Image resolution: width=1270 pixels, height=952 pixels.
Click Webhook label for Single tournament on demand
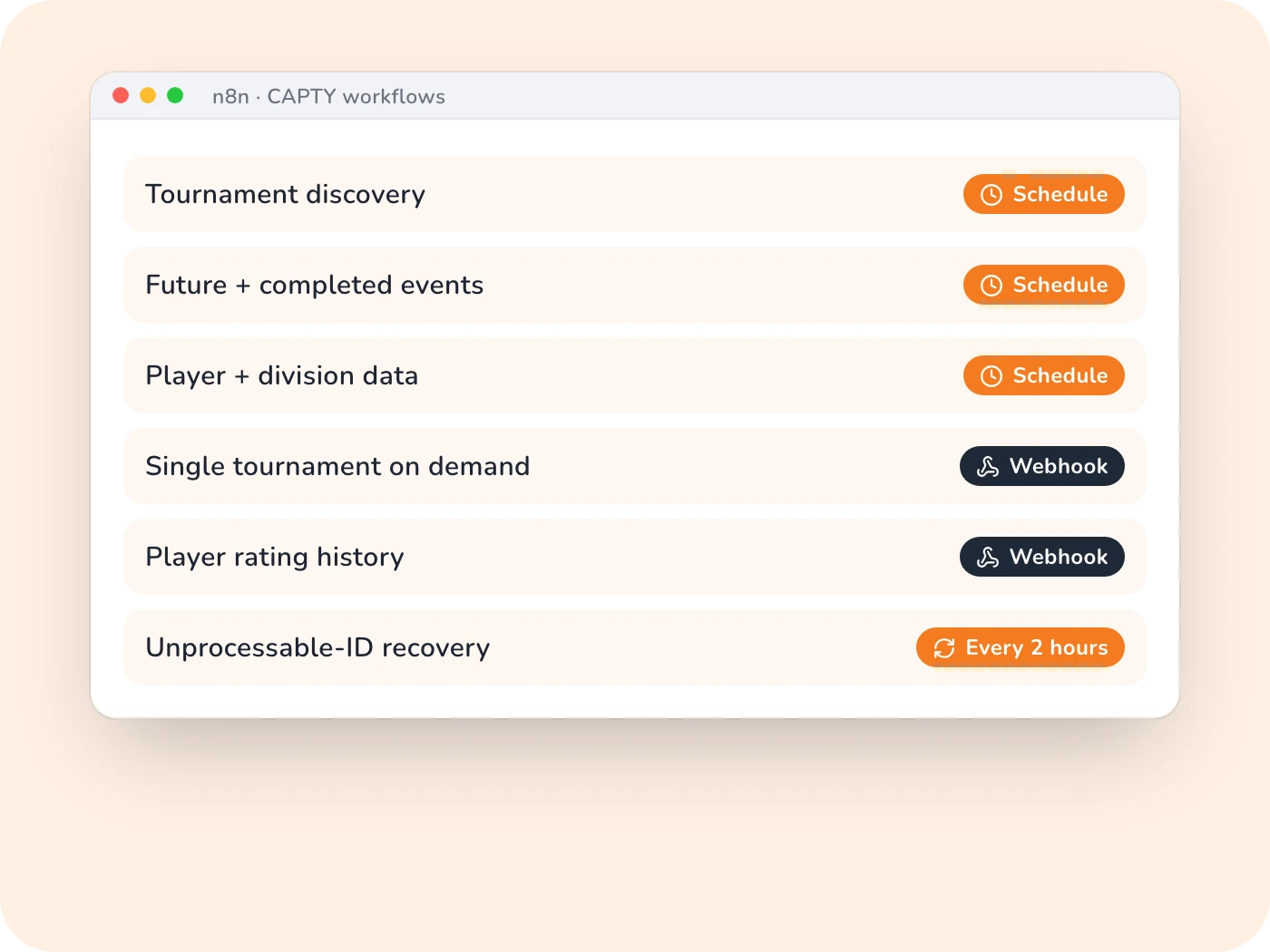[x=1059, y=466]
